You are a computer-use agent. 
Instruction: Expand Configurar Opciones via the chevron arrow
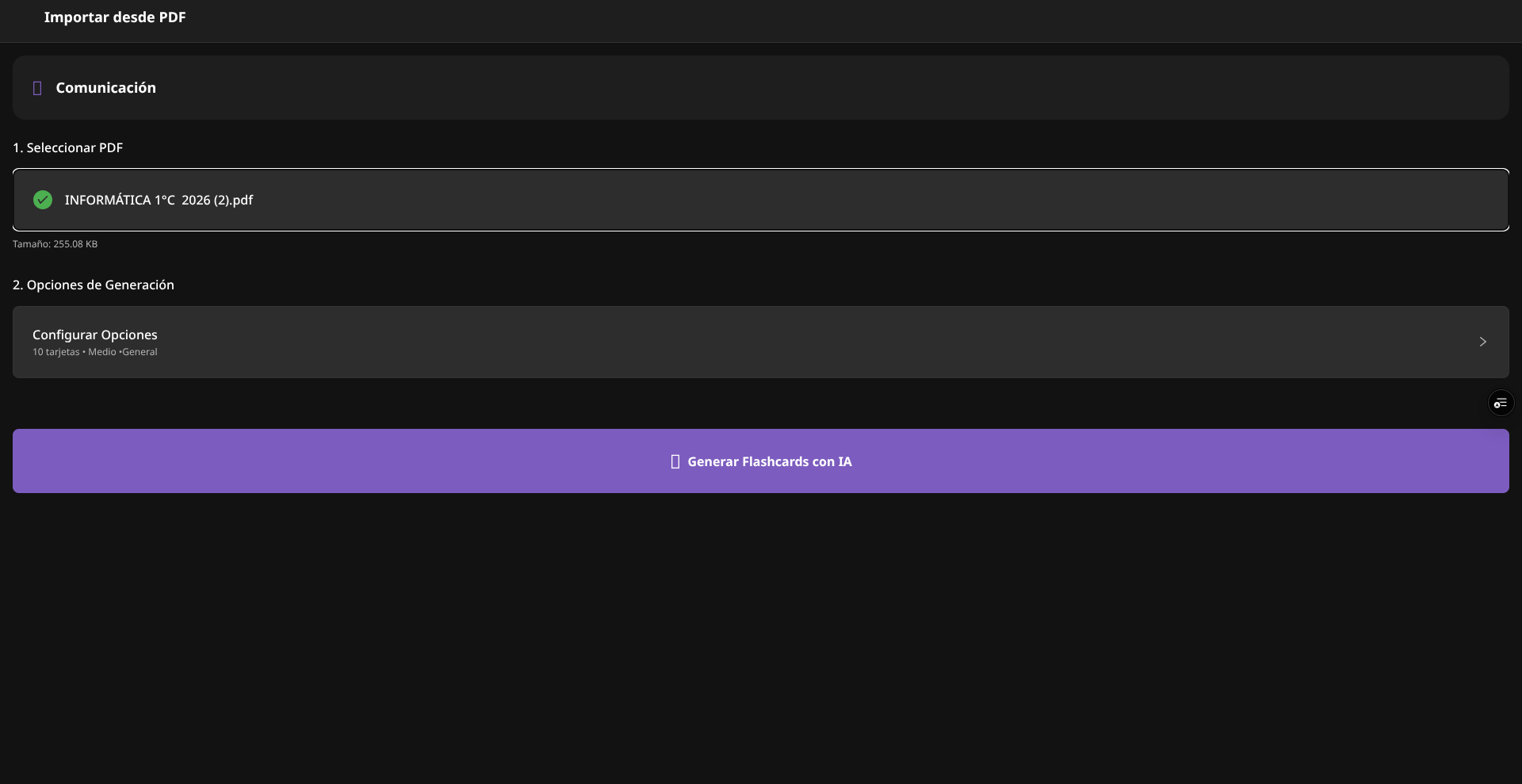coord(1482,342)
